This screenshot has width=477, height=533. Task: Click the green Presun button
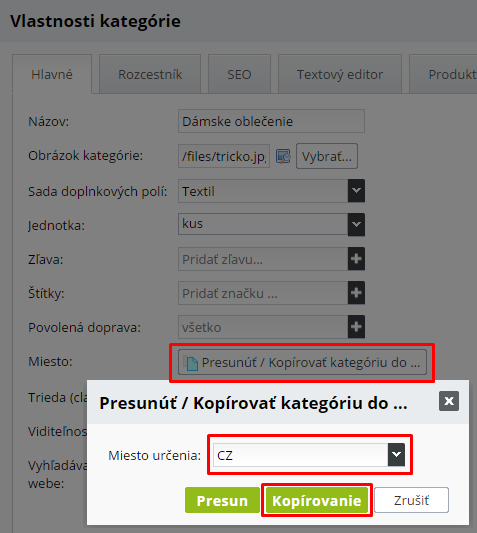tap(222, 500)
